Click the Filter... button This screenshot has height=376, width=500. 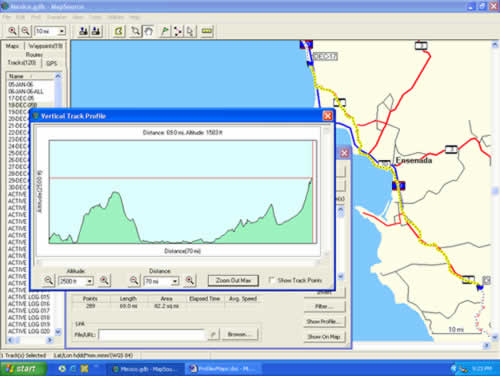(x=324, y=306)
